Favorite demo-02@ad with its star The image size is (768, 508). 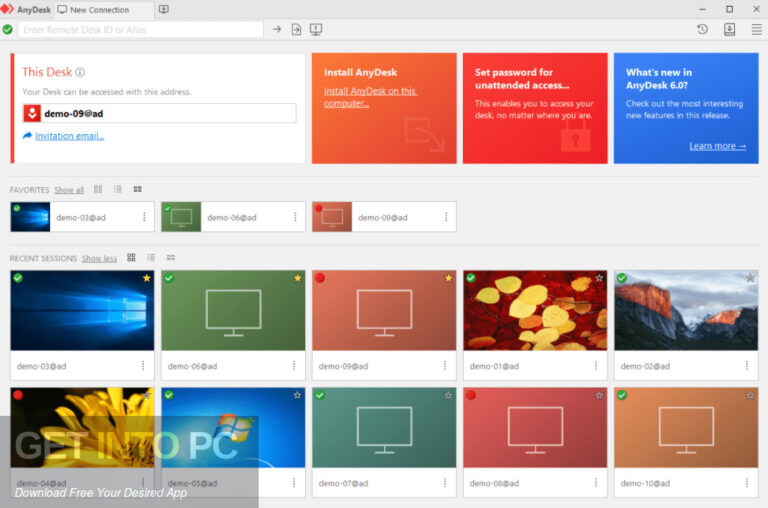click(750, 278)
